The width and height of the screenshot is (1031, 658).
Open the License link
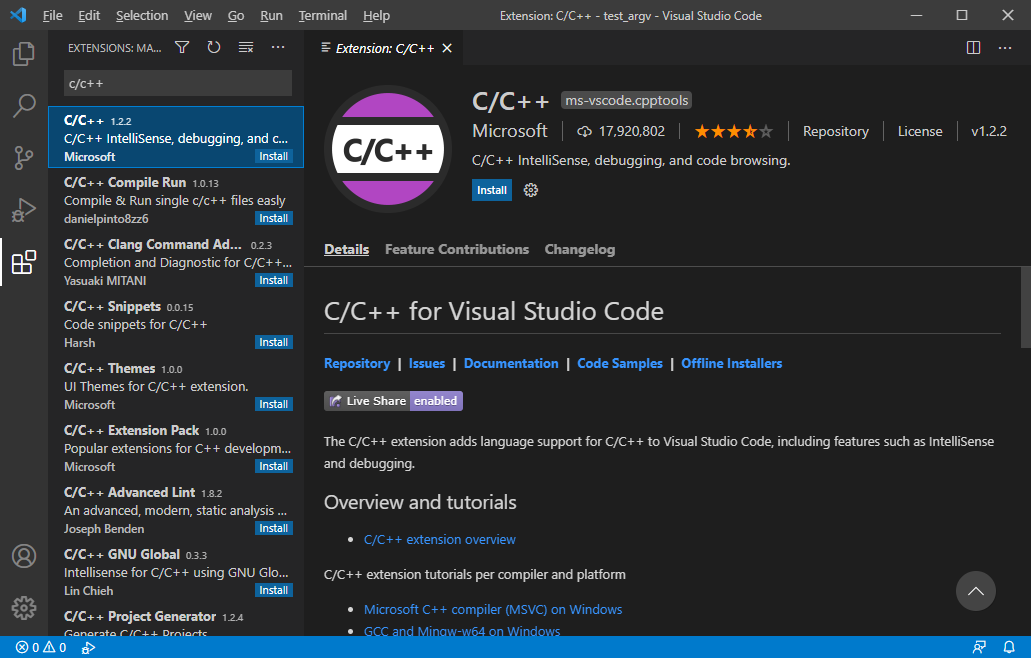[x=920, y=131]
